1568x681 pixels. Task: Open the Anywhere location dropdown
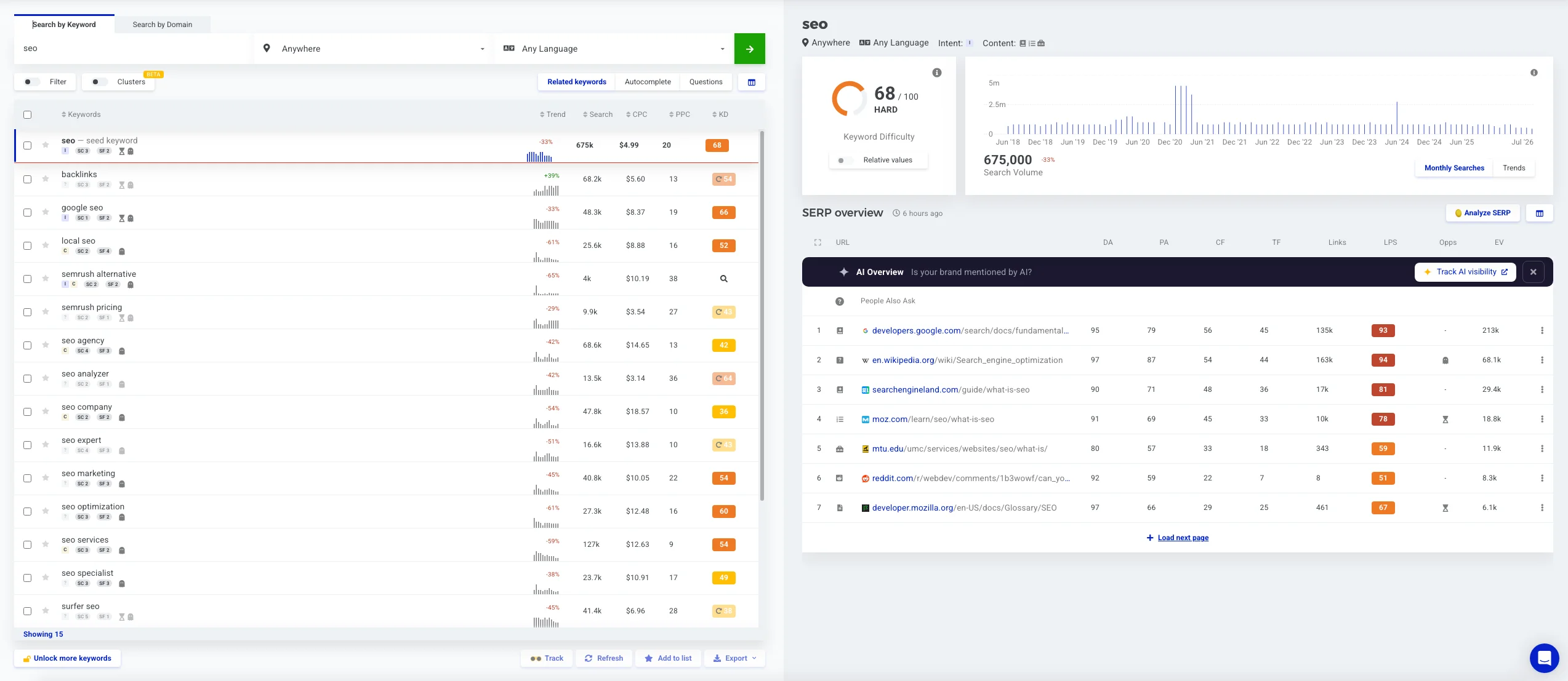point(374,49)
